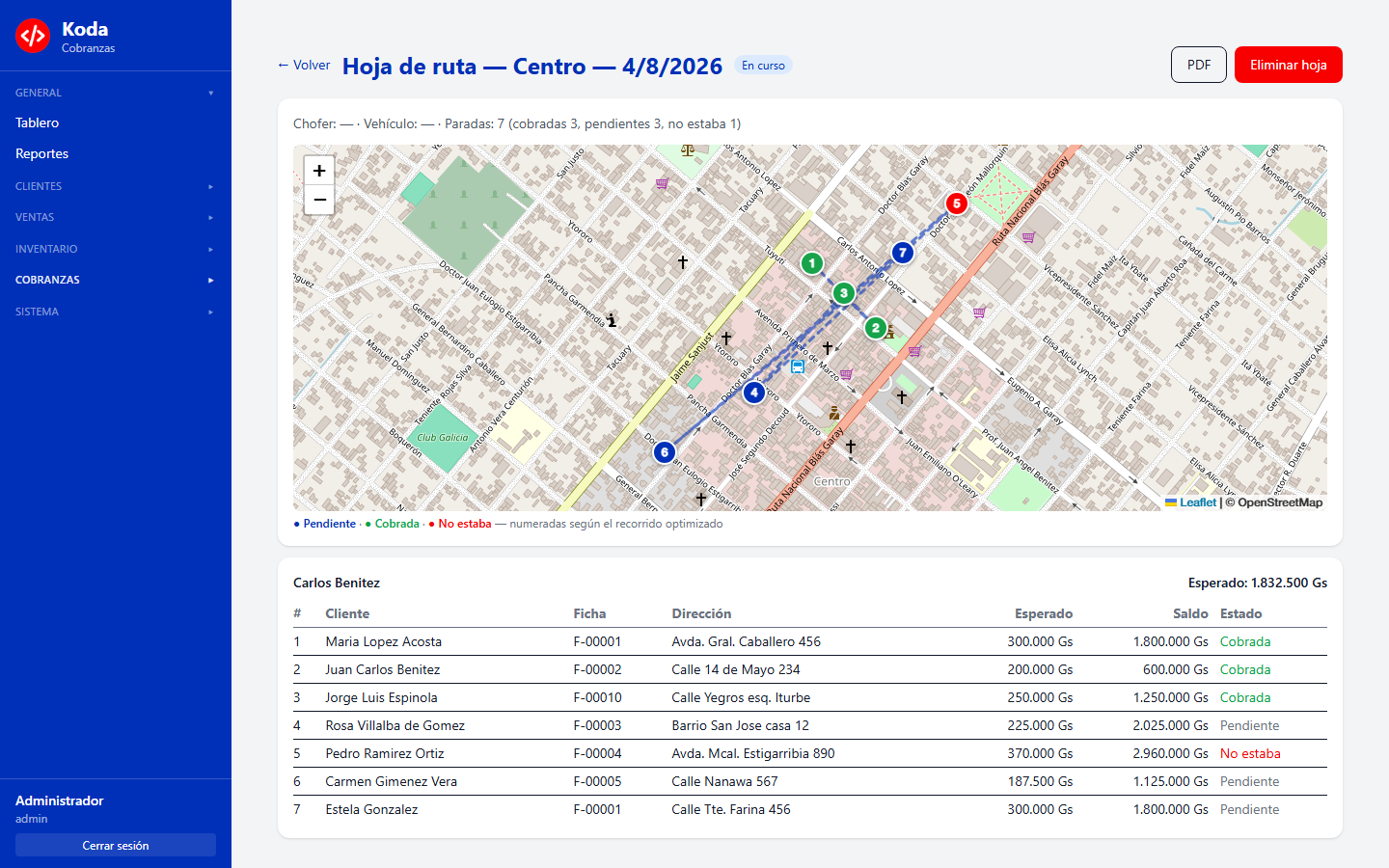This screenshot has height=868, width=1389.
Task: Select client Jorge Luis Espinola
Action: point(382,697)
